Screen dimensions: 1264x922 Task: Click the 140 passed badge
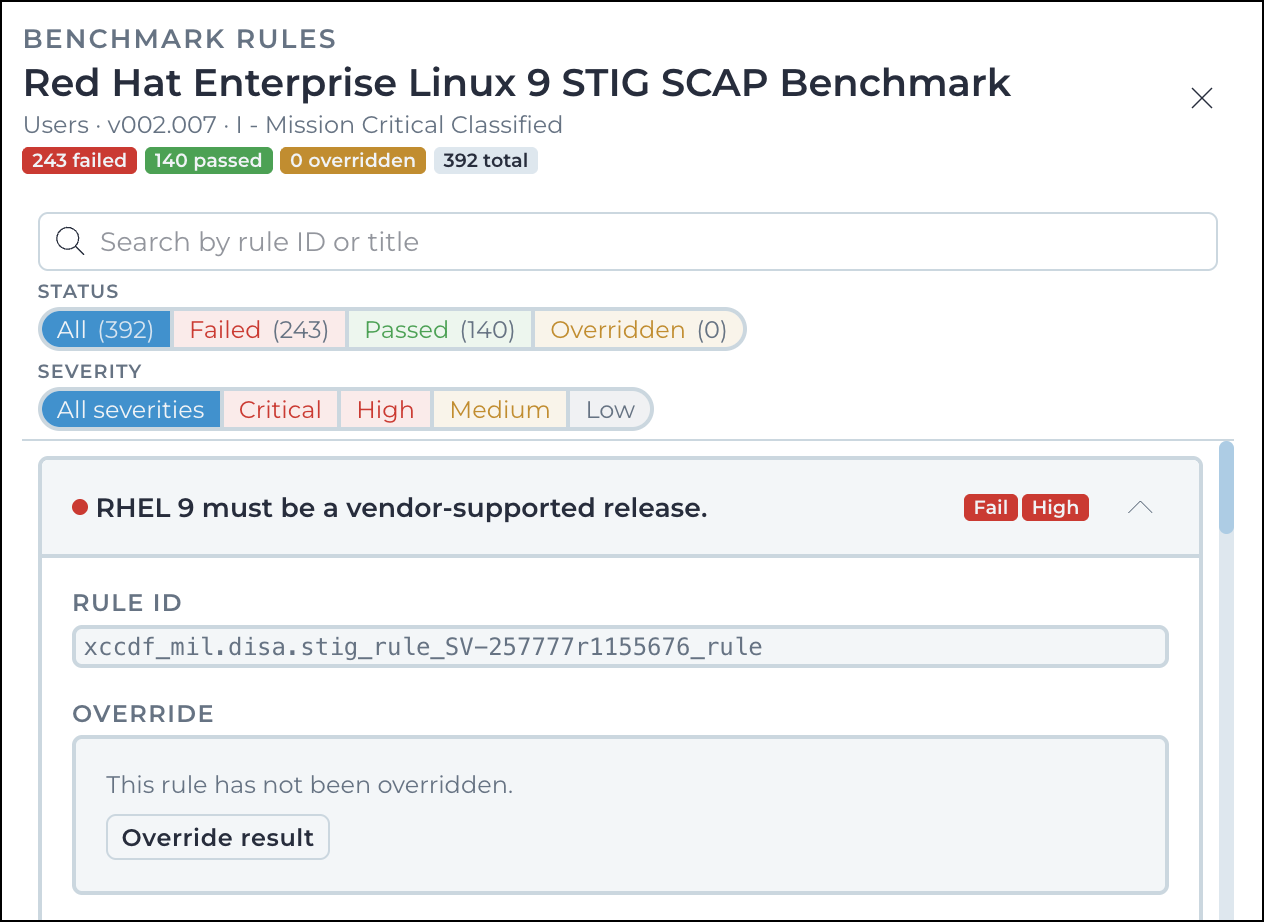coord(208,160)
